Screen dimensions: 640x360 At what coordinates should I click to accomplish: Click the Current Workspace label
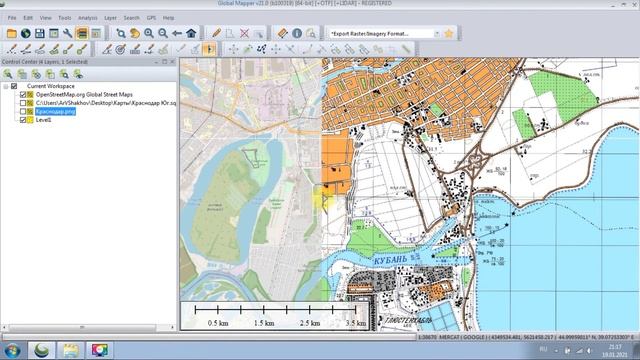[x=51, y=86]
